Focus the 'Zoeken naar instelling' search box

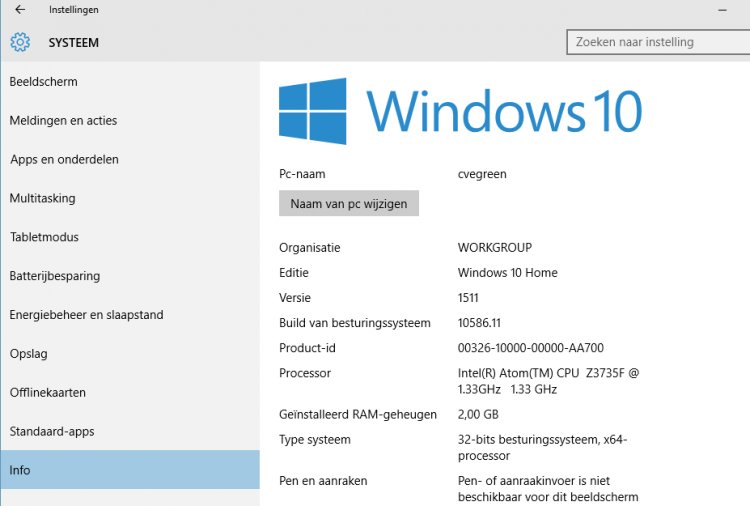[x=656, y=42]
